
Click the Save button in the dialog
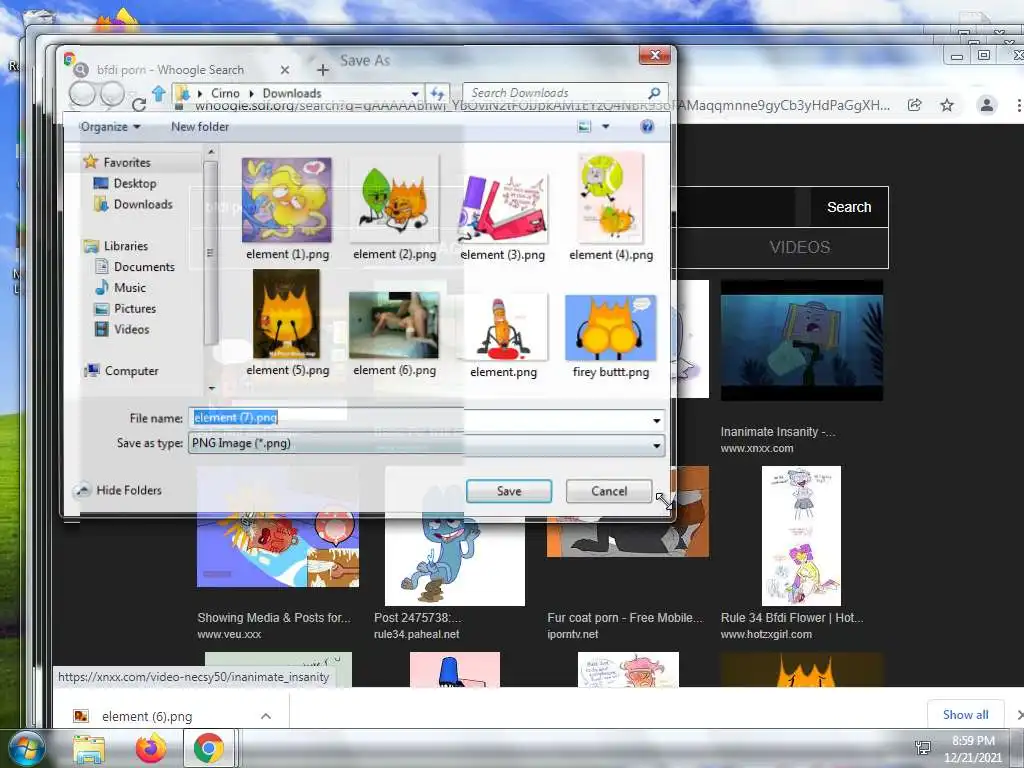pyautogui.click(x=509, y=491)
